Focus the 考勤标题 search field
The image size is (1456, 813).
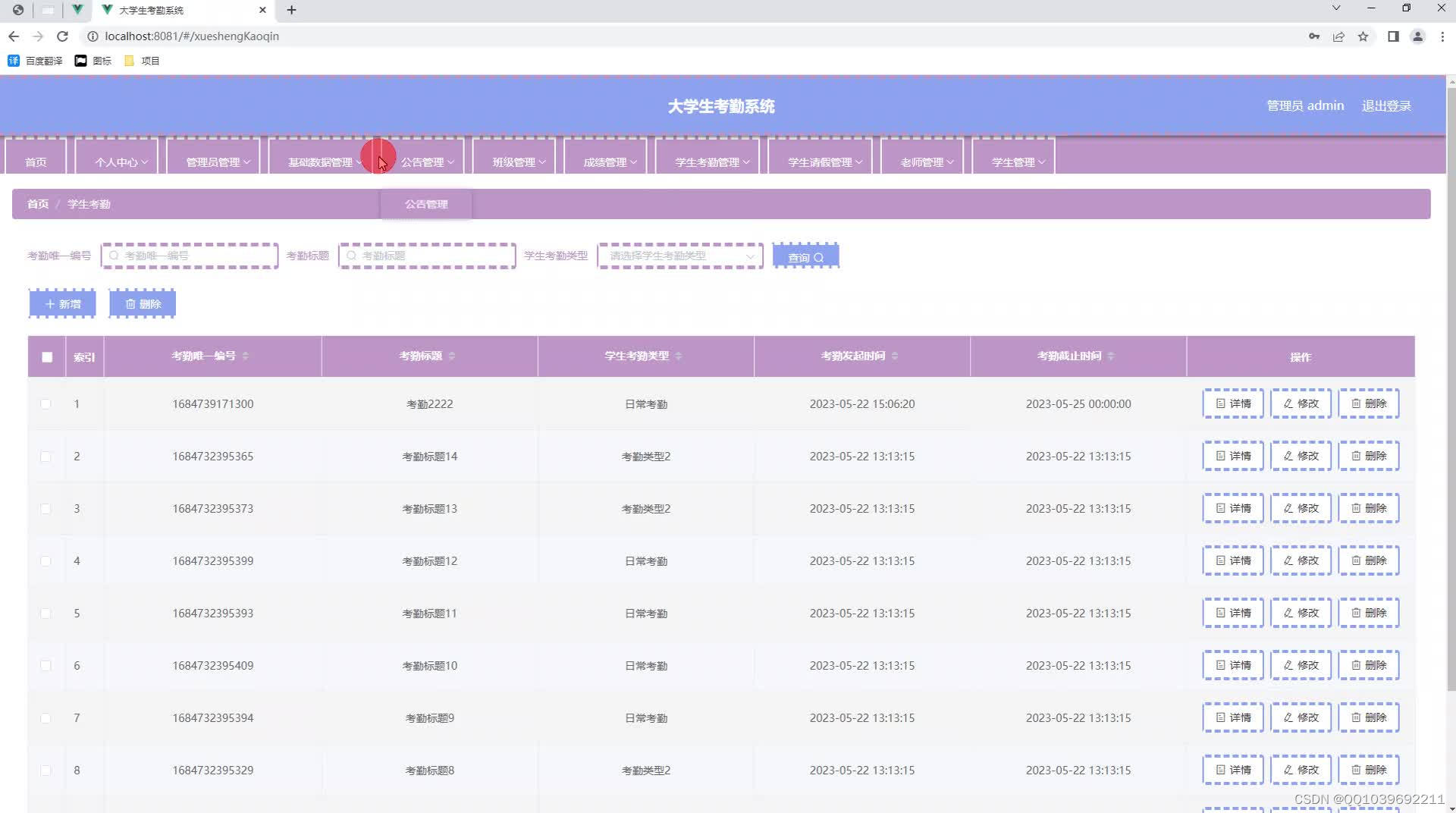coord(427,256)
